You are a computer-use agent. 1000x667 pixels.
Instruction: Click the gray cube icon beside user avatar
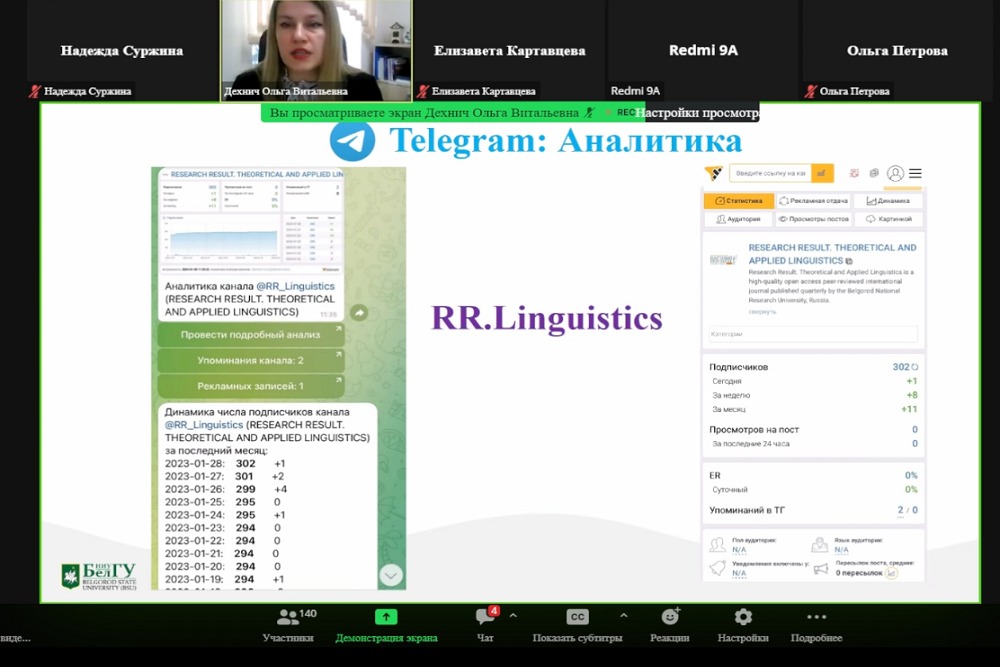(874, 173)
